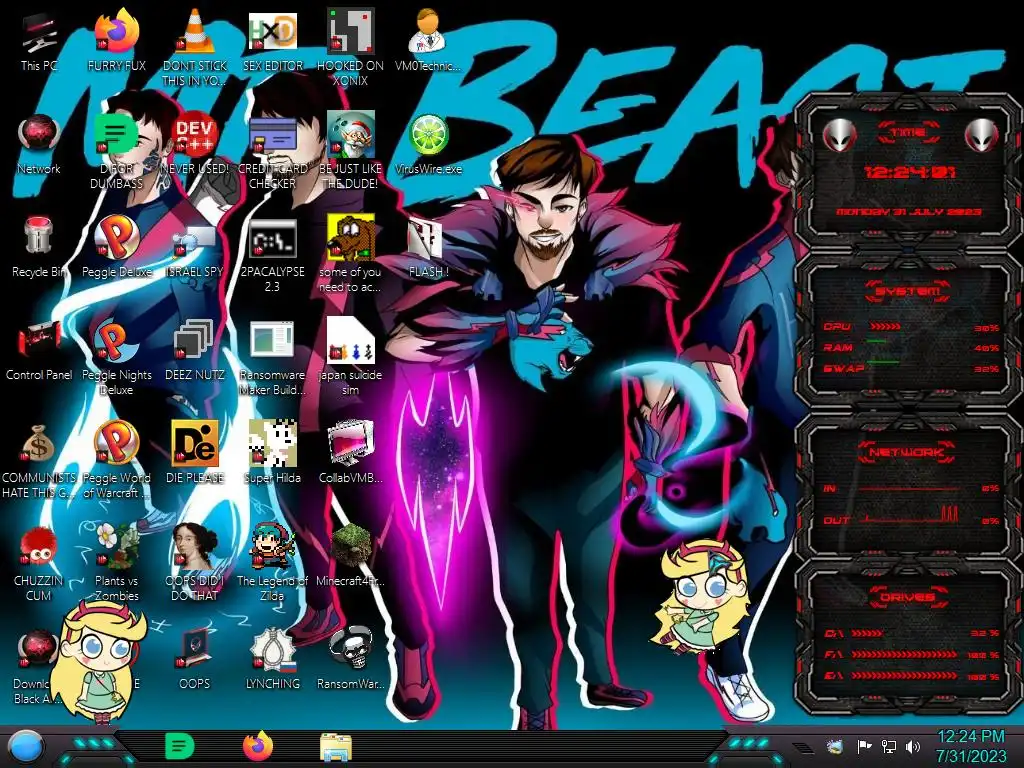Open the FURRY FUX Firefox shortcut

coord(116,39)
